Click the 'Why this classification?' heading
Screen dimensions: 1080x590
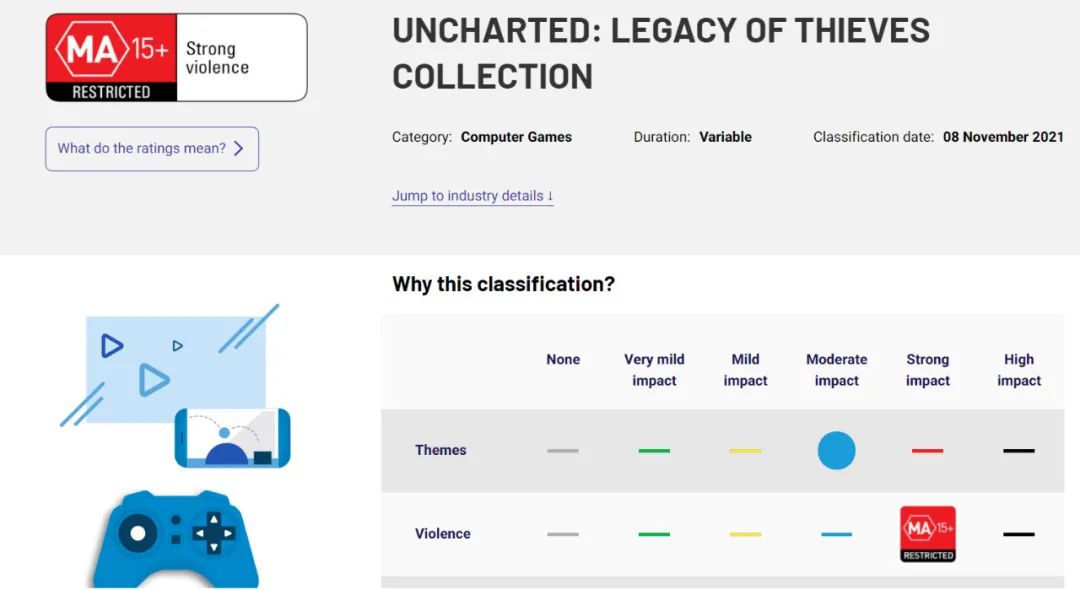click(x=503, y=284)
